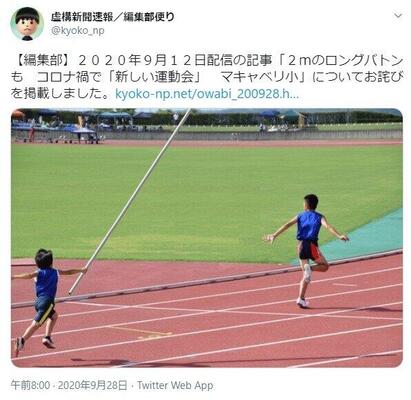
Task: Open the 虚構新聞速報／編集部便り display name
Action: tap(113, 17)
